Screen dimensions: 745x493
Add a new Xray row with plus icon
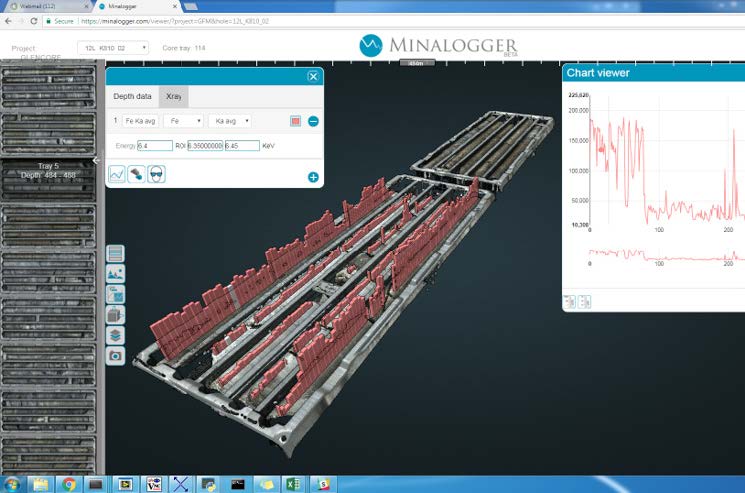[313, 177]
